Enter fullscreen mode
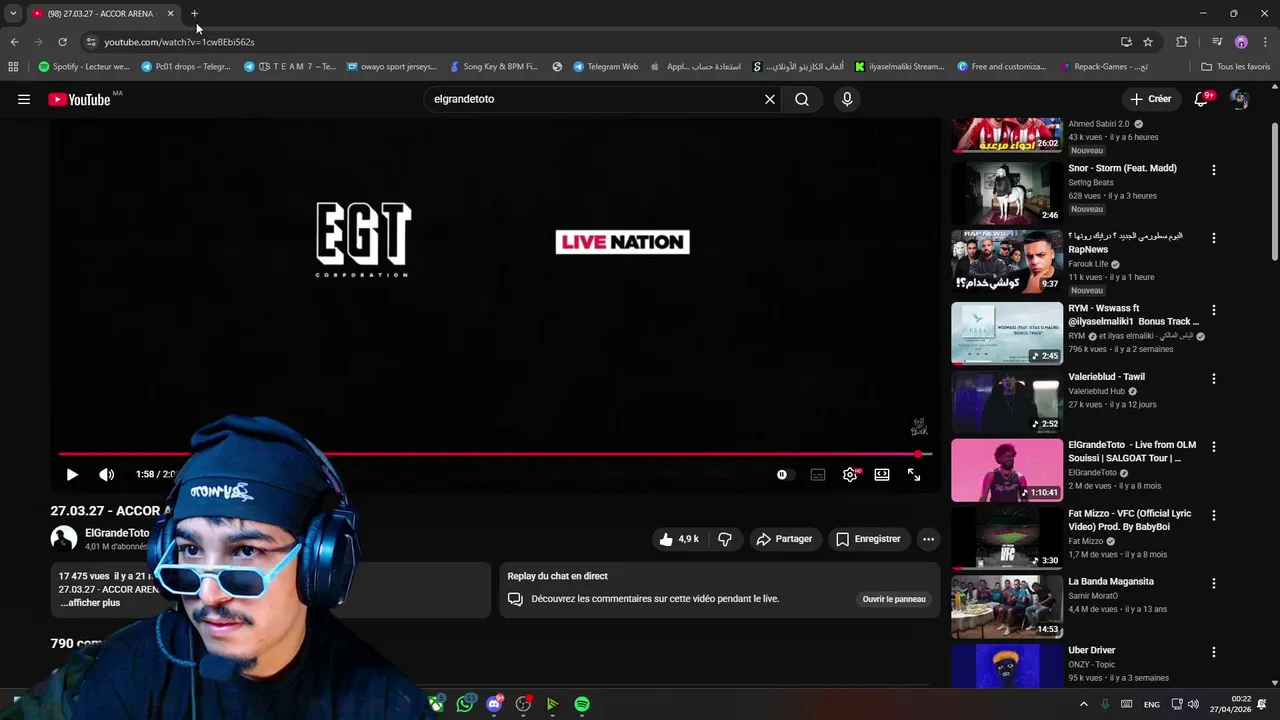Screen dimensions: 1280x720 click(914, 475)
